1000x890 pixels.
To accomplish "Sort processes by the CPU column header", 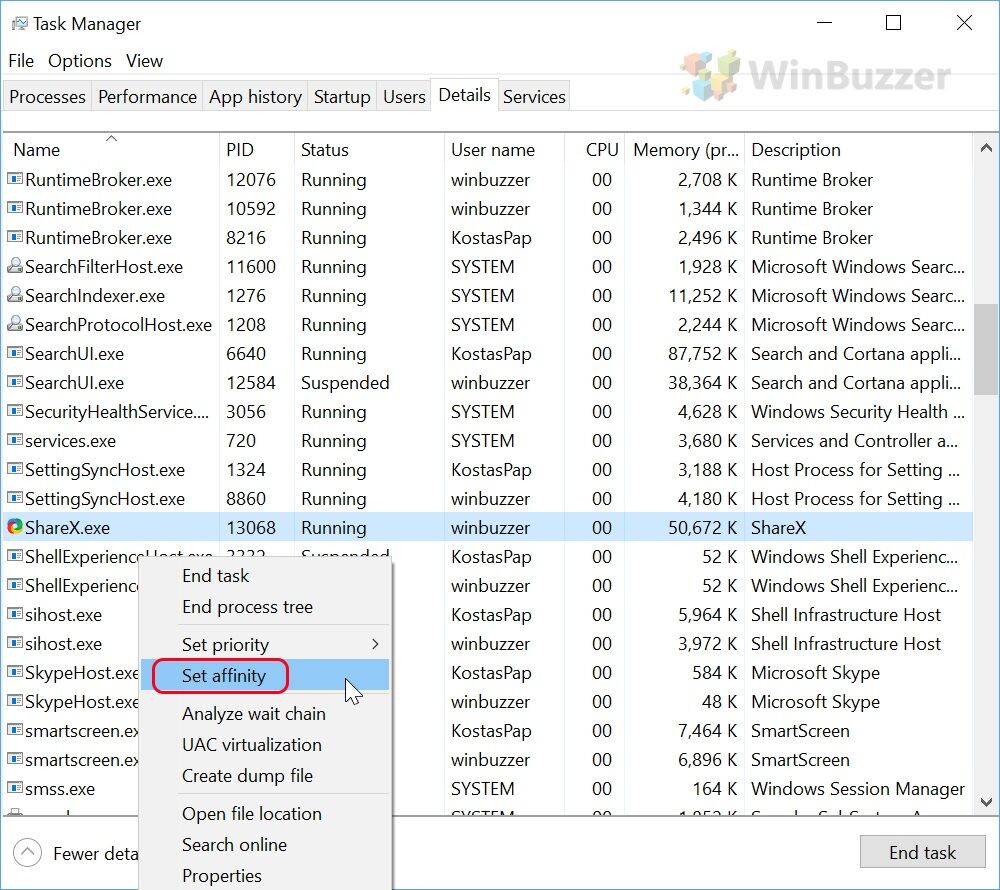I will click(x=601, y=149).
